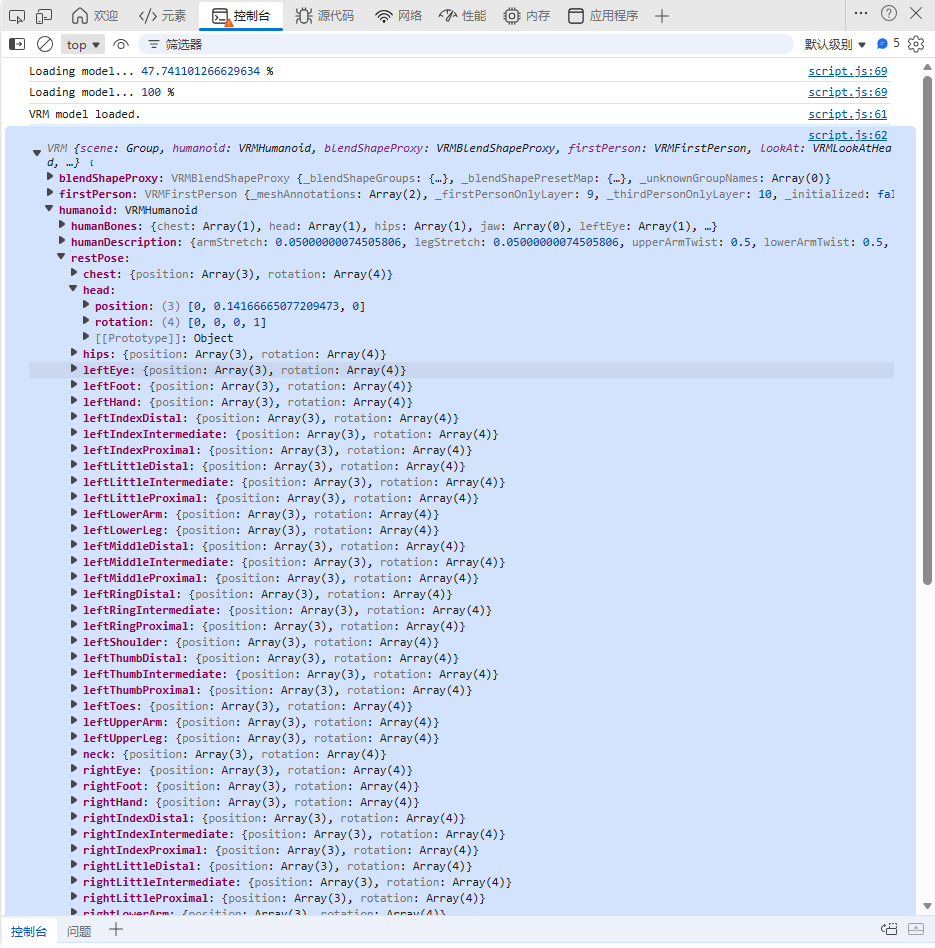Click the console vertical scrollbar thumb
Image resolution: width=935 pixels, height=948 pixels.
[927, 330]
